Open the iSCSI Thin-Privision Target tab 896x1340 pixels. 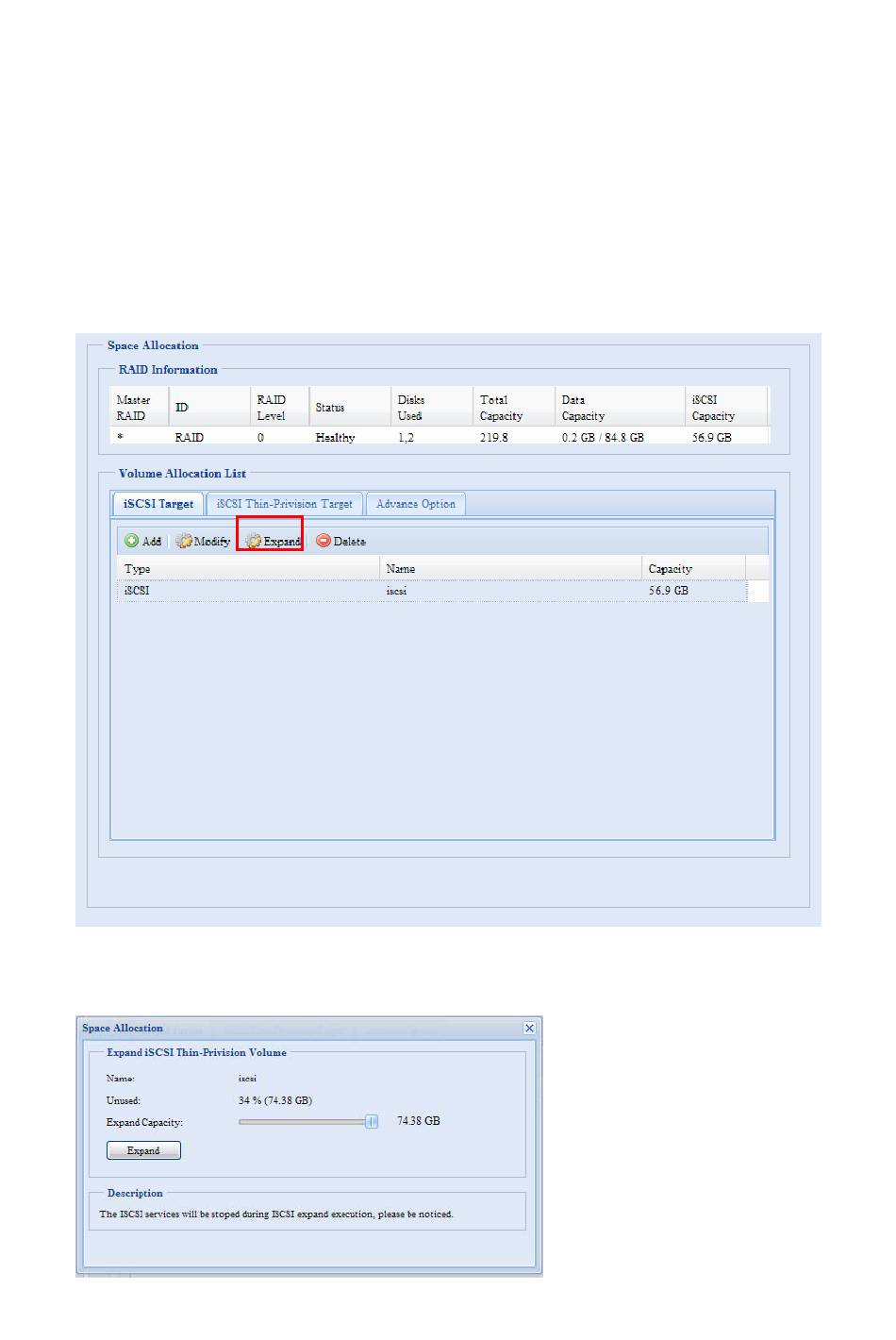point(285,504)
